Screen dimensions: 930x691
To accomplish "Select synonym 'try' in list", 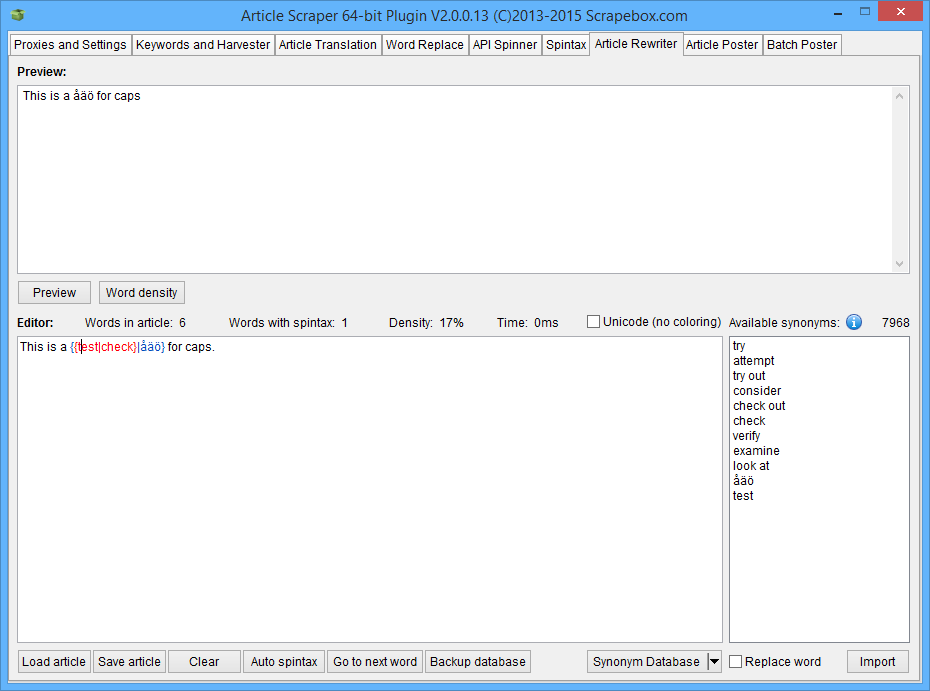I will (739, 346).
